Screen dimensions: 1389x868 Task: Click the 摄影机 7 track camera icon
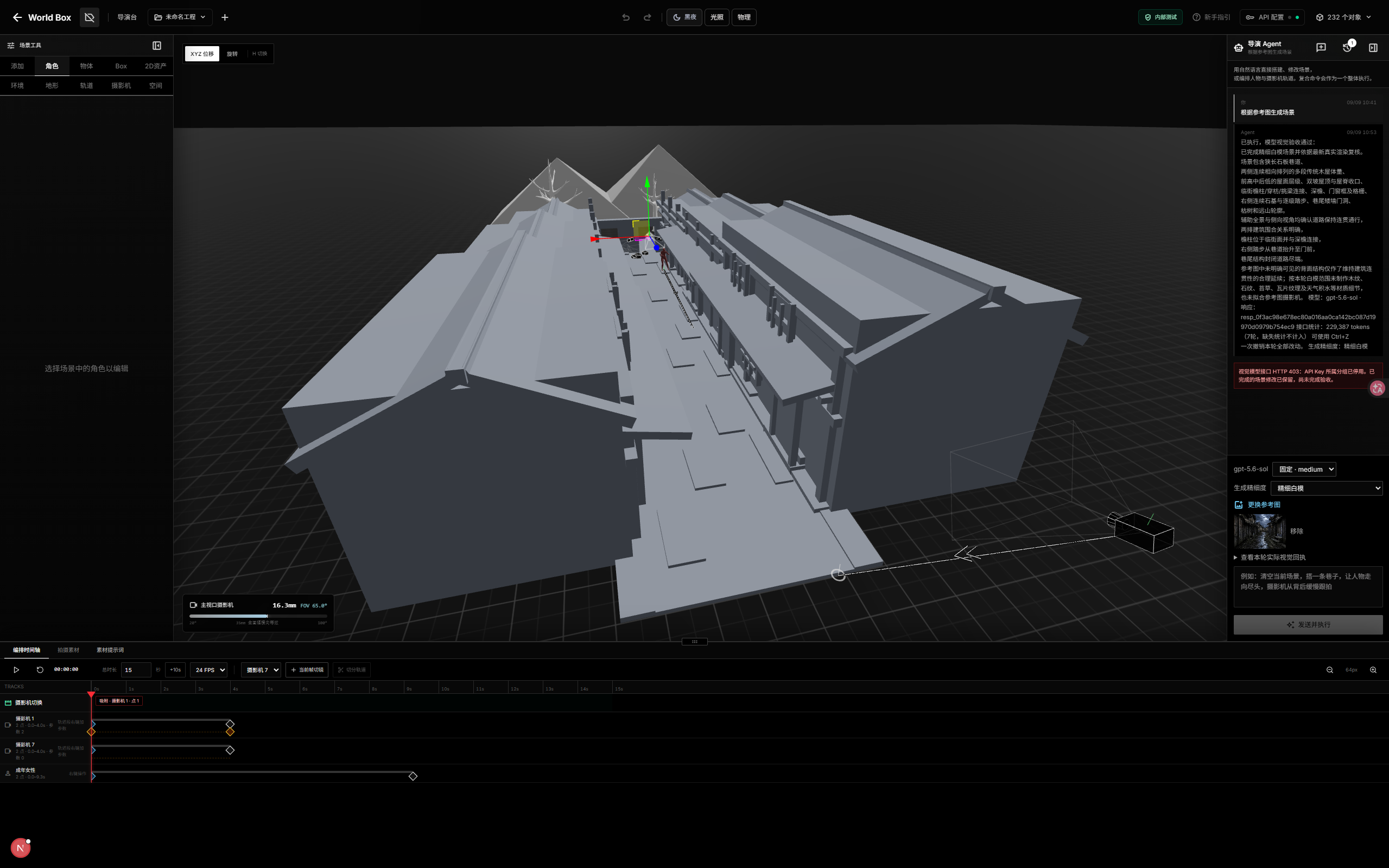click(8, 751)
